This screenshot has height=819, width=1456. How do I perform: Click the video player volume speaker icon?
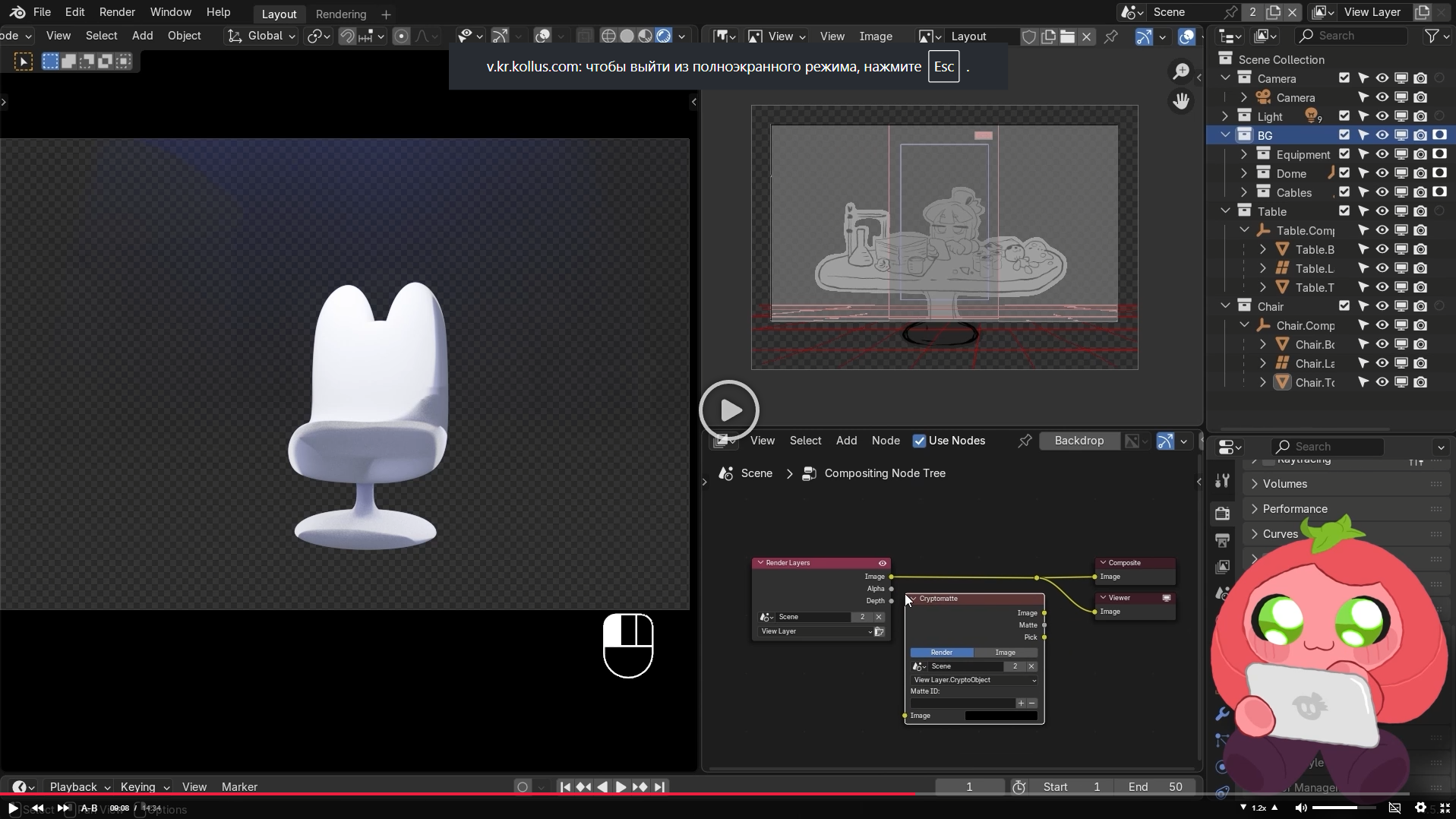(1300, 808)
